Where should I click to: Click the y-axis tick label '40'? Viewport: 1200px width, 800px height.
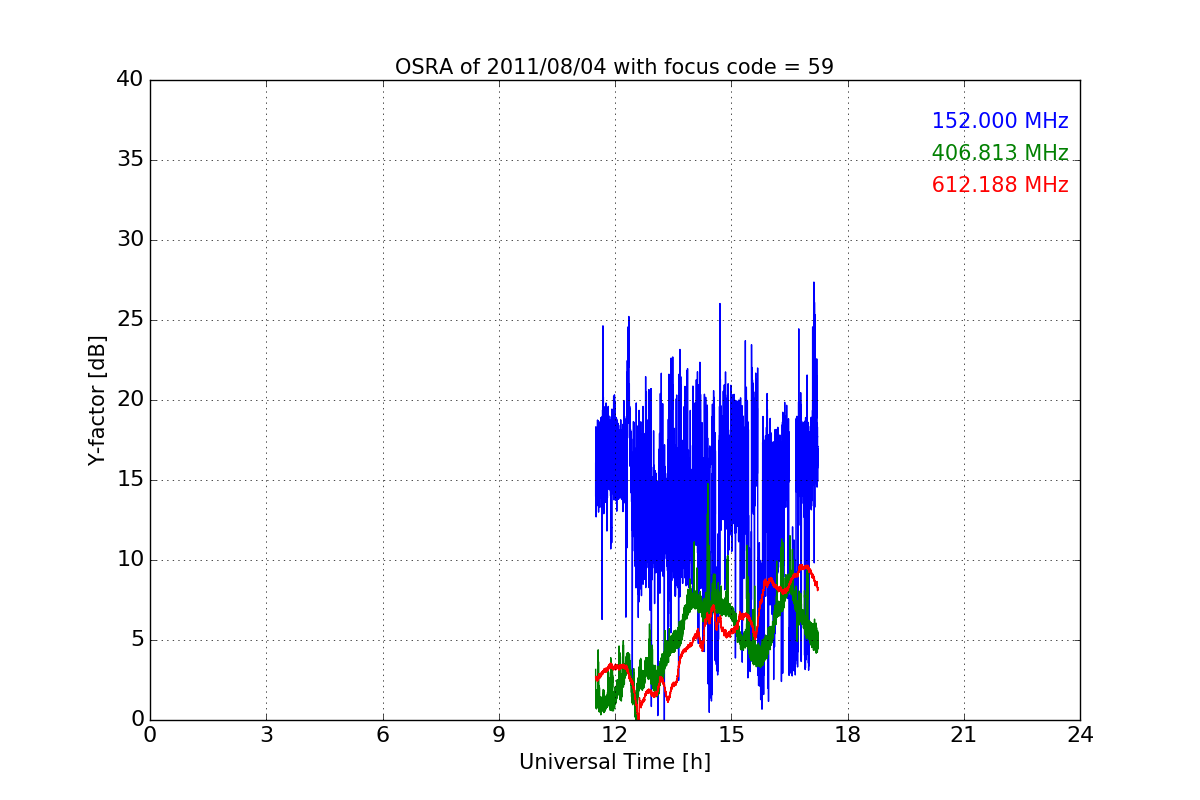[x=130, y=80]
